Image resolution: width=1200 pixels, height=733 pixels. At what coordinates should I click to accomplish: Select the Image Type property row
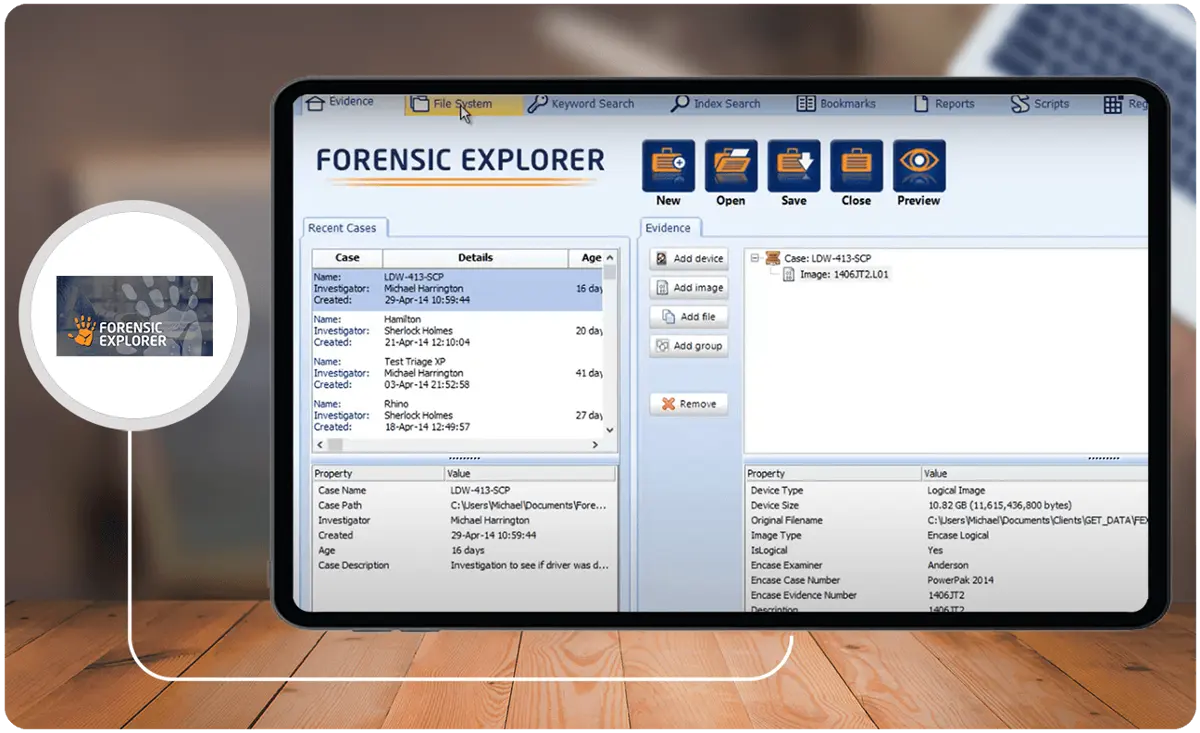946,536
